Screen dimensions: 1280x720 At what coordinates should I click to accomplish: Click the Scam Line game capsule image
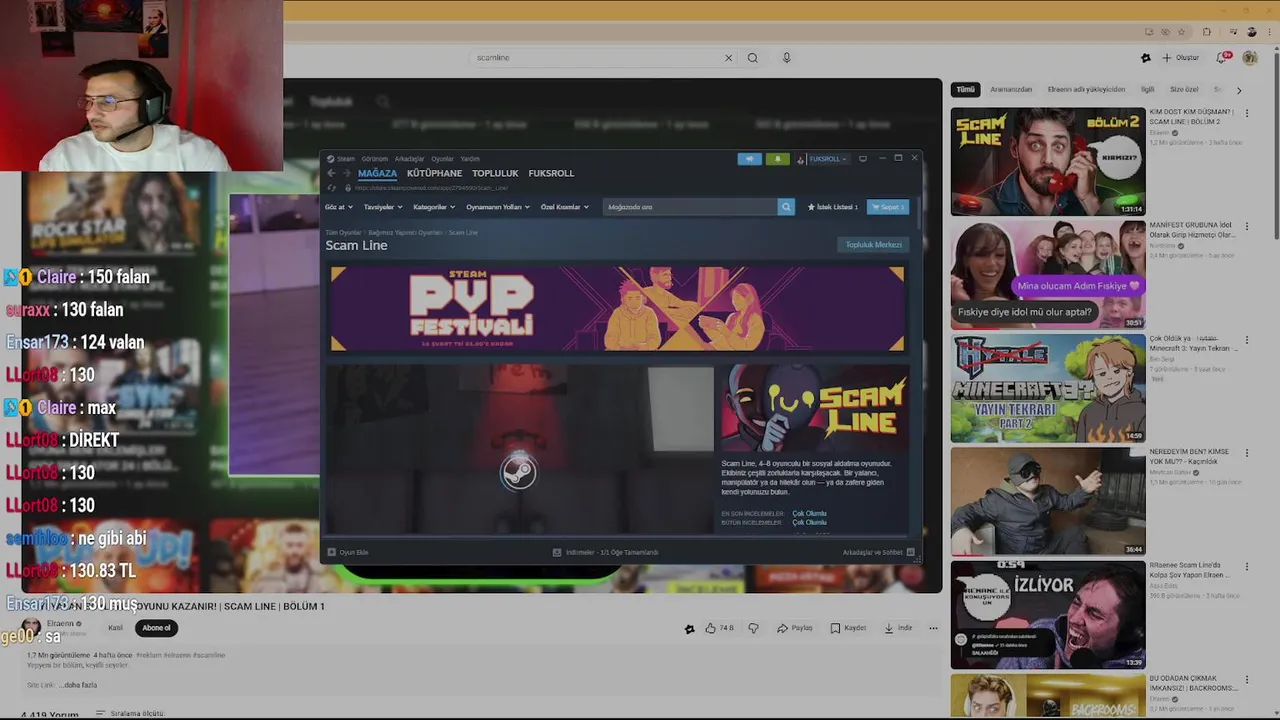click(x=814, y=408)
